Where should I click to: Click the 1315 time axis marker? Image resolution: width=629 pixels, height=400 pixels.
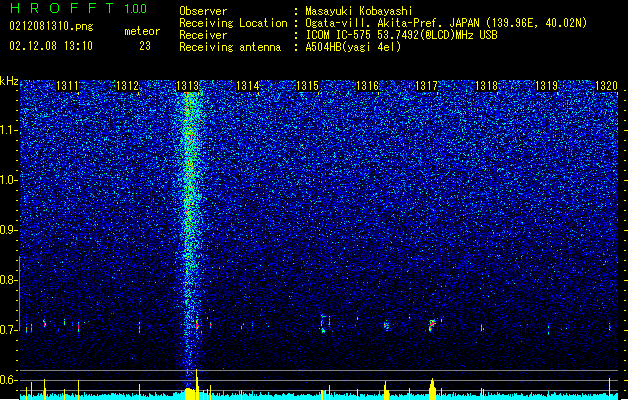coord(307,86)
